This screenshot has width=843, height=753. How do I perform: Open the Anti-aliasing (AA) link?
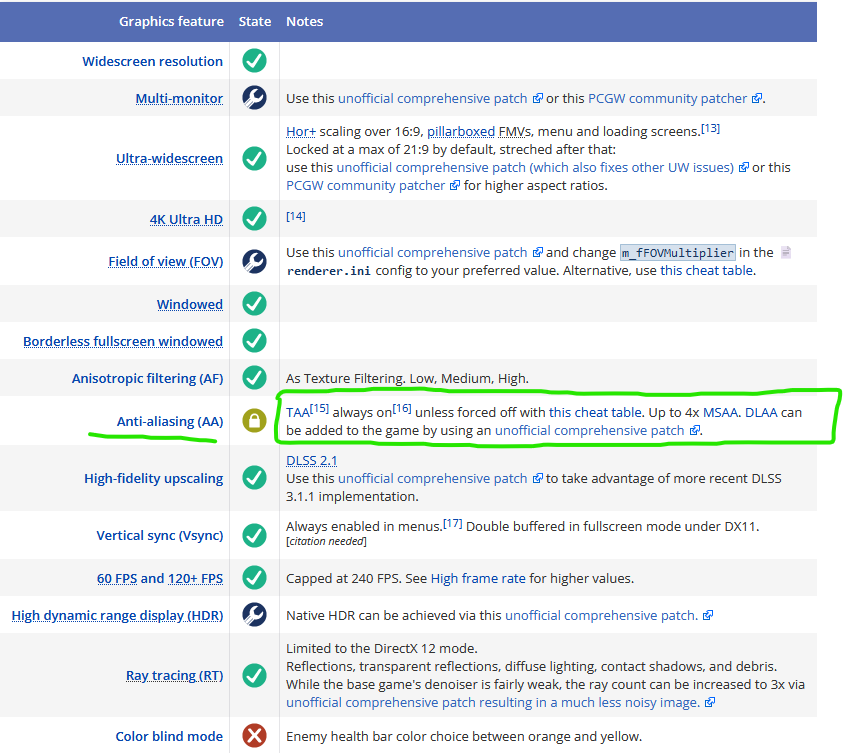coord(170,421)
